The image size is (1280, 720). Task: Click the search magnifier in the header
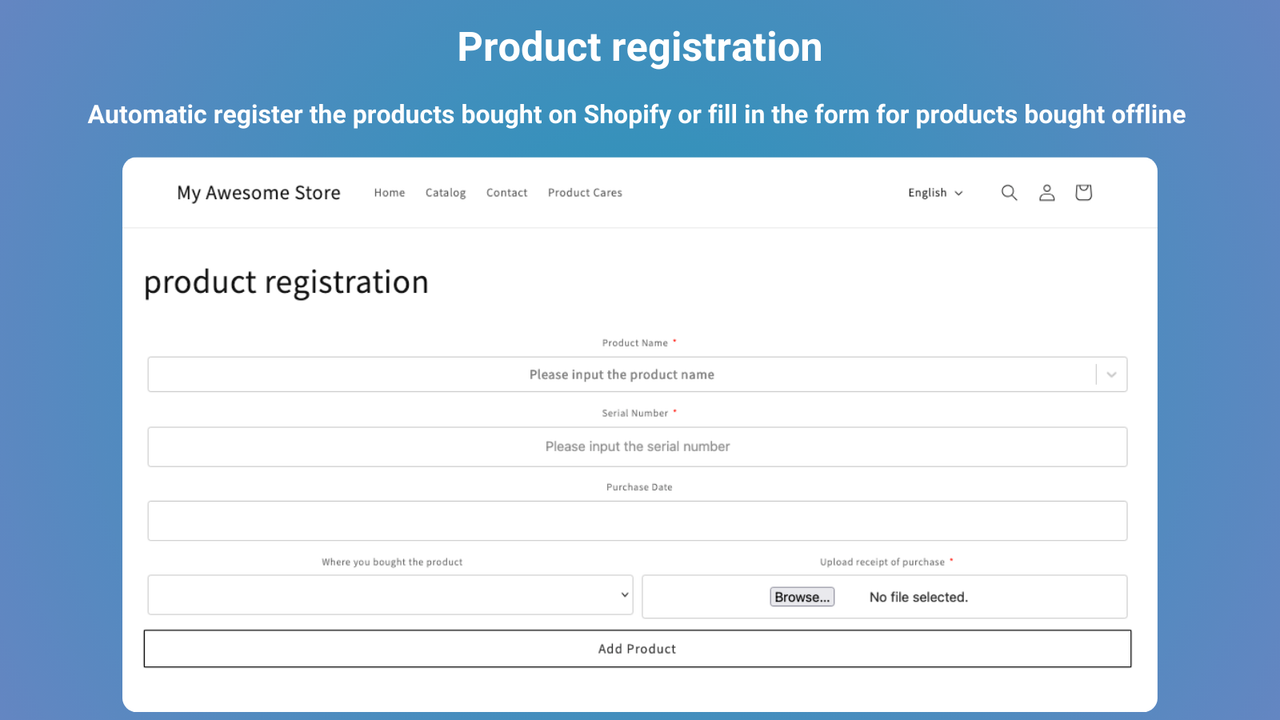[1009, 192]
